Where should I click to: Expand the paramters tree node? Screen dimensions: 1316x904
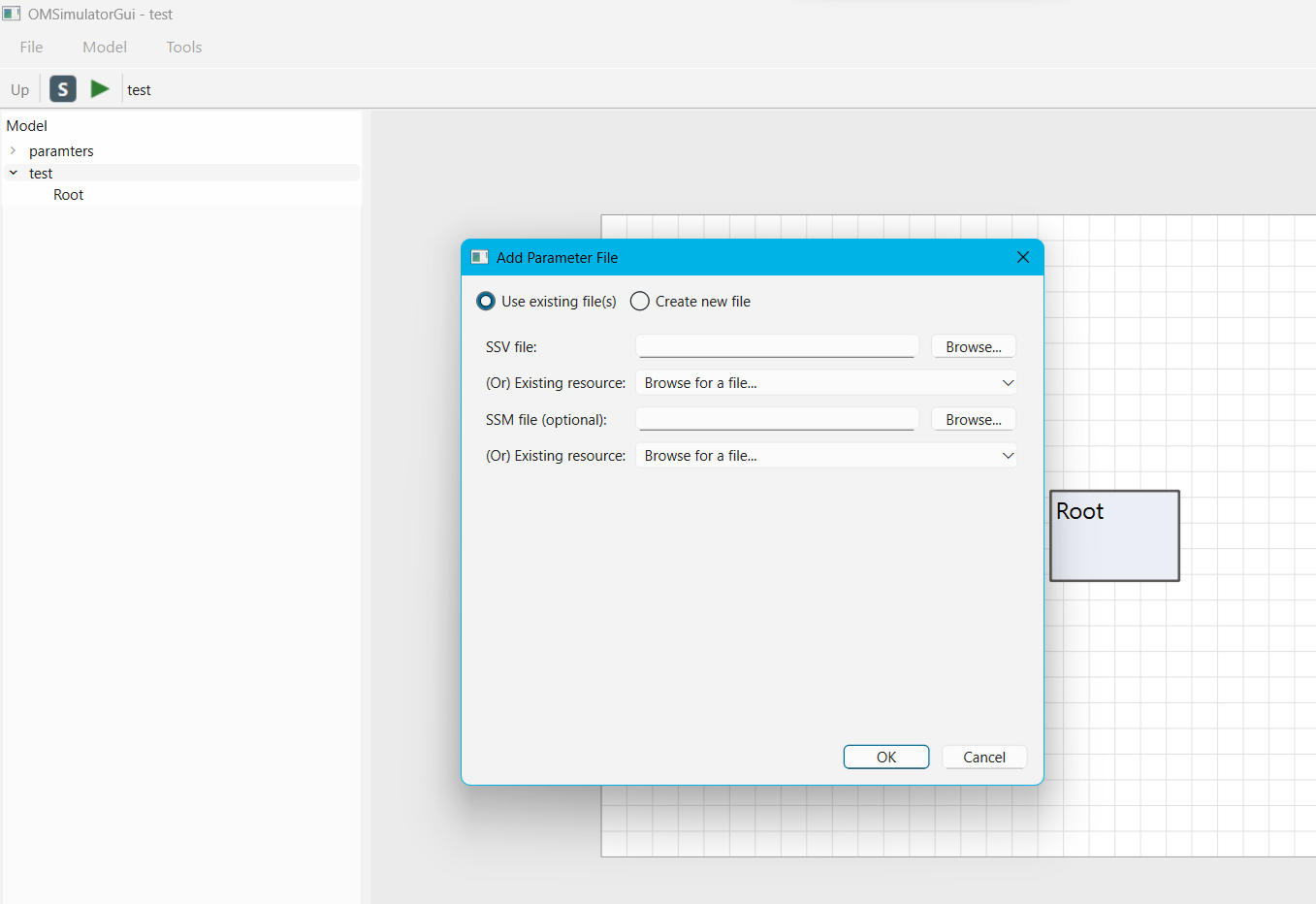14,151
